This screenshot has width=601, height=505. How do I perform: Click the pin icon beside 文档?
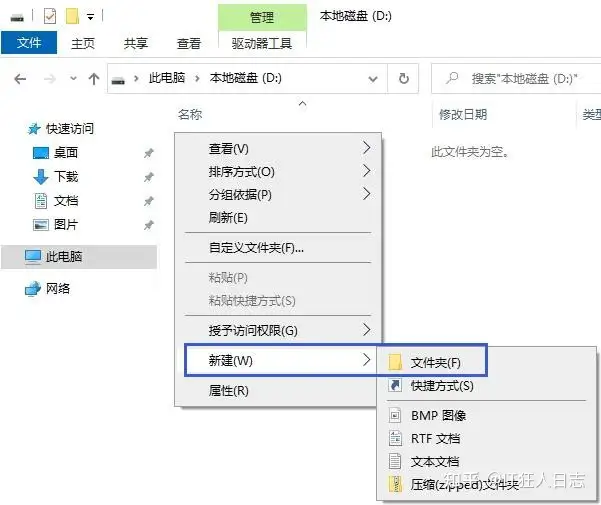(149, 201)
